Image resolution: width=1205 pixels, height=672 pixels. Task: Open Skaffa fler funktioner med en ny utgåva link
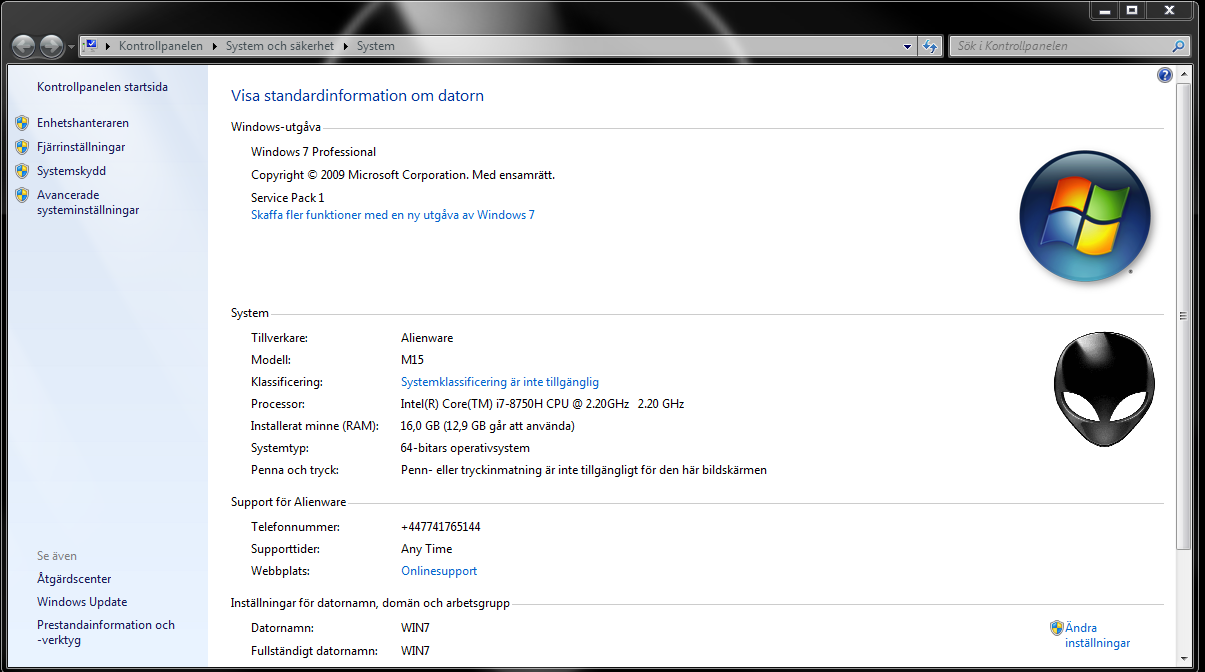click(x=393, y=215)
